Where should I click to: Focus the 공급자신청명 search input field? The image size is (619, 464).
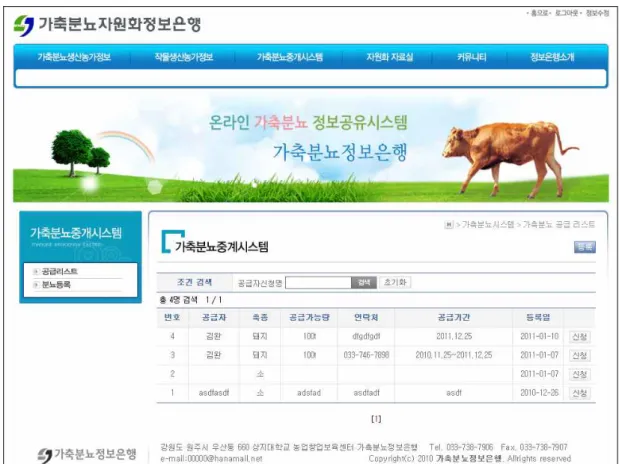[x=318, y=283]
